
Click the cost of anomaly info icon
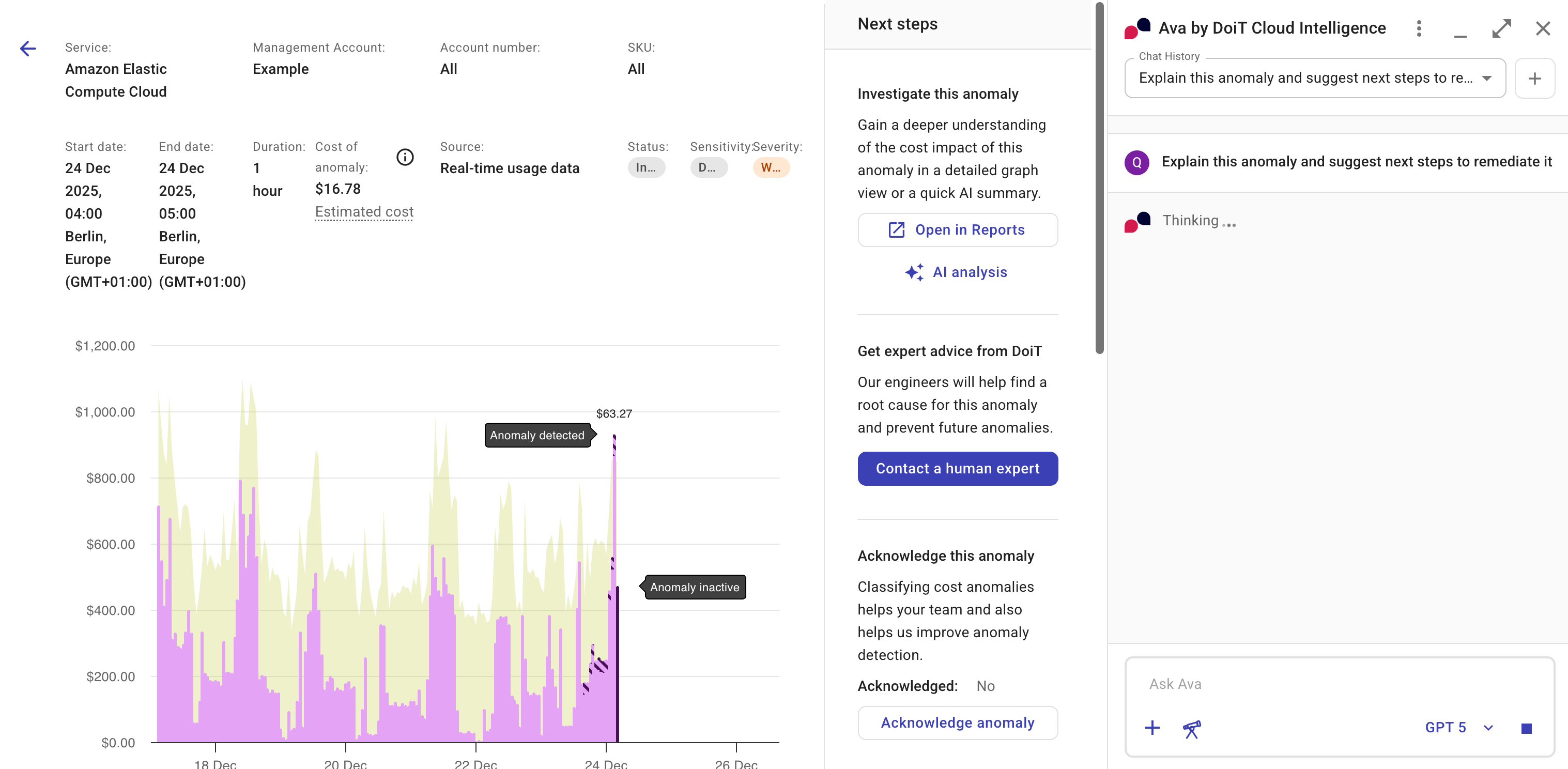(x=405, y=157)
